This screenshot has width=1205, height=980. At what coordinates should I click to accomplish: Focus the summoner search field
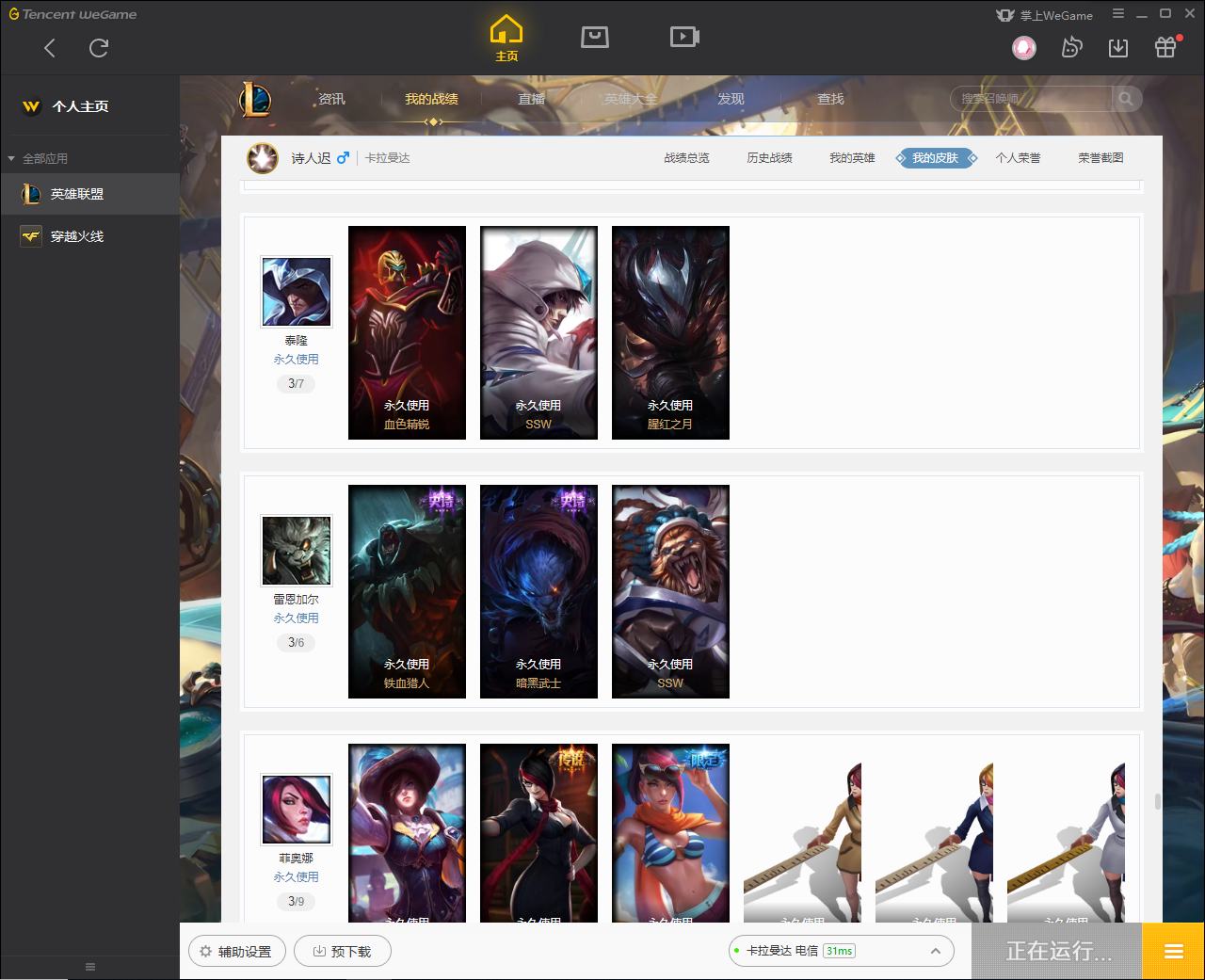coord(1033,99)
